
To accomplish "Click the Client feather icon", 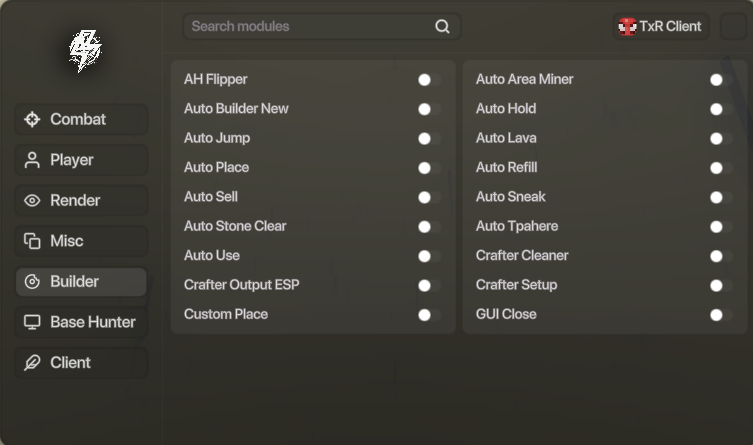I will 32,362.
